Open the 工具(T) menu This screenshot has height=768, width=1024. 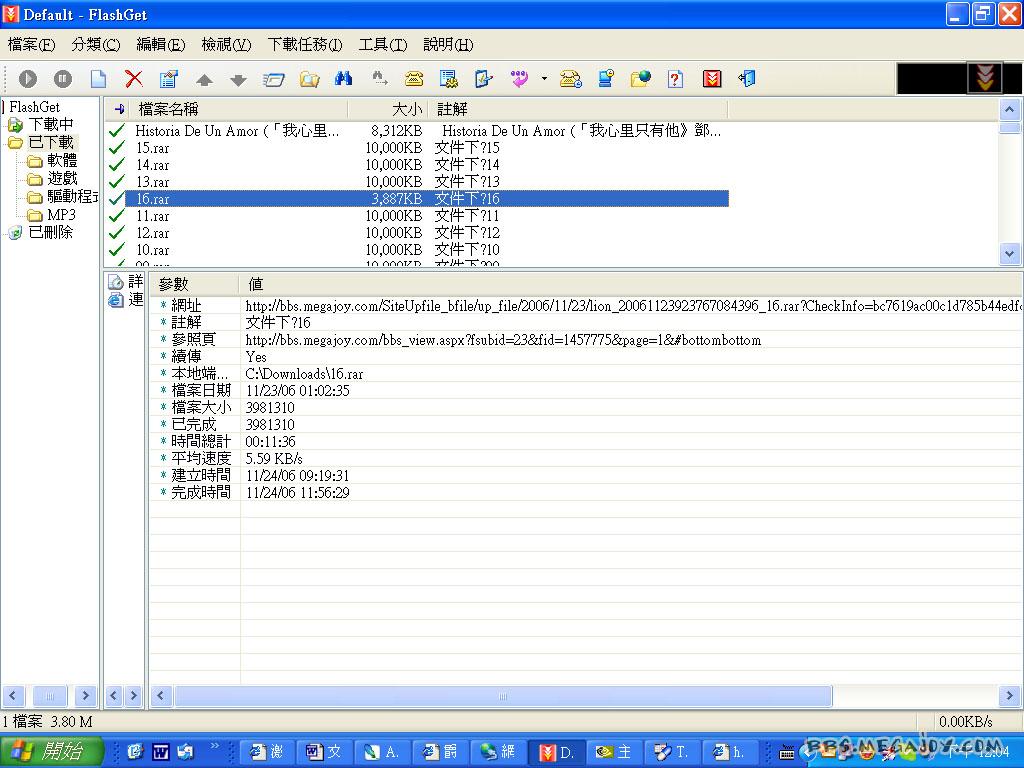tap(383, 44)
